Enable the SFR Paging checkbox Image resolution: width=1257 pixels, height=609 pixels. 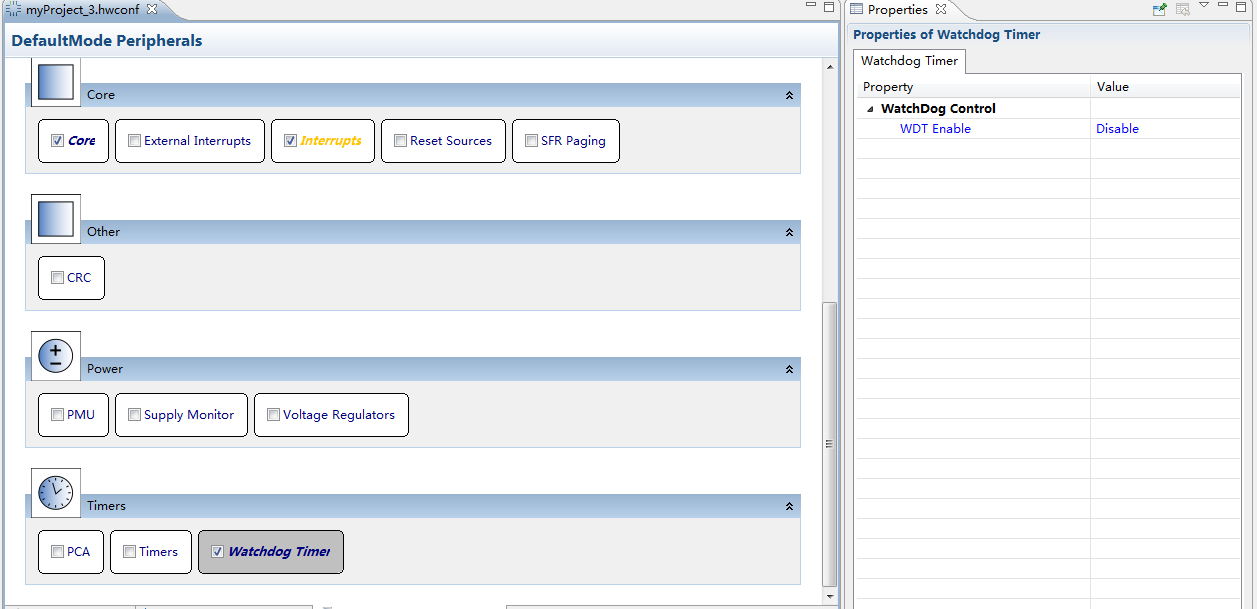pos(531,141)
